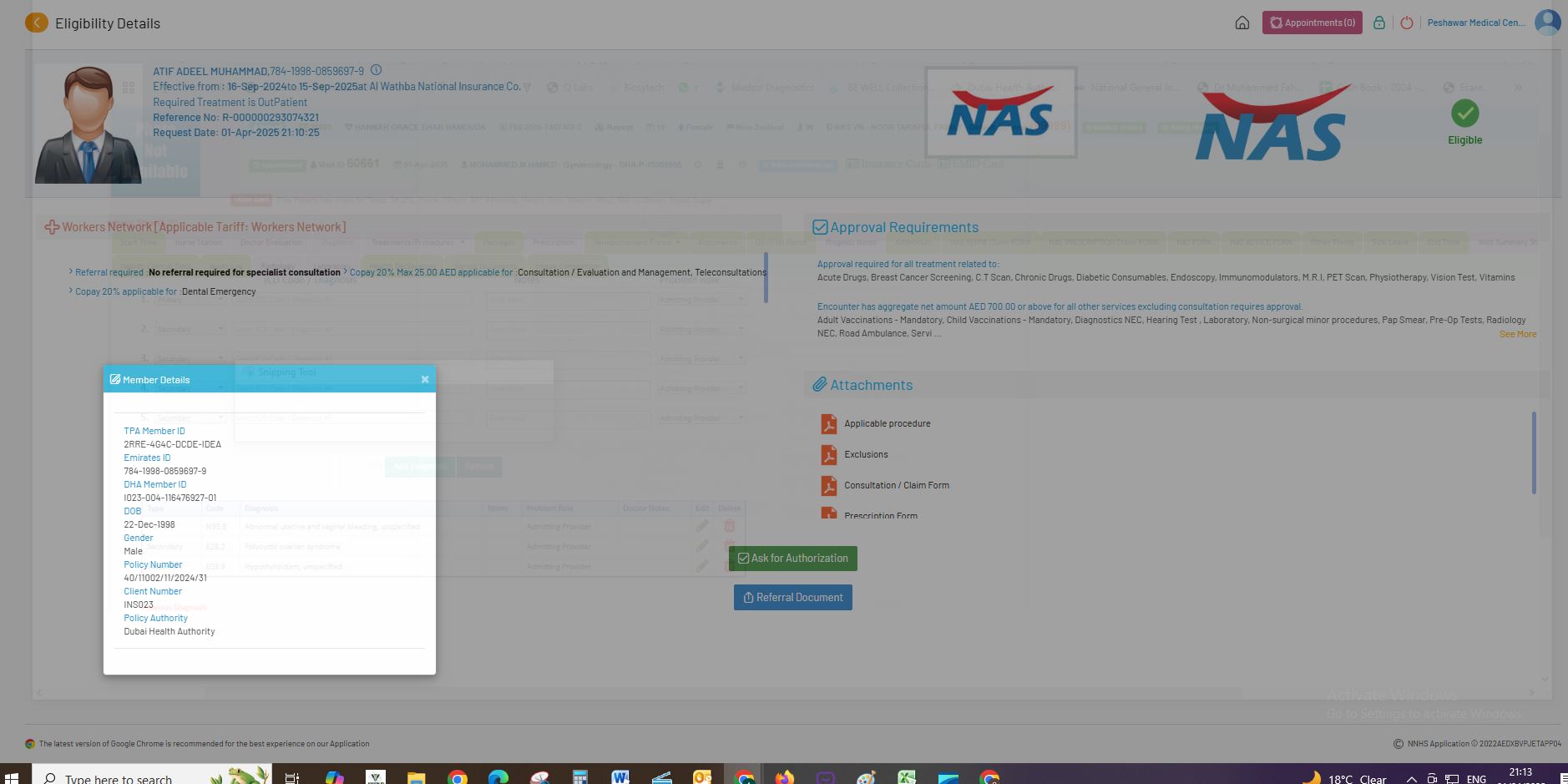
Task: Go back using the orange arrow icon
Action: (36, 23)
